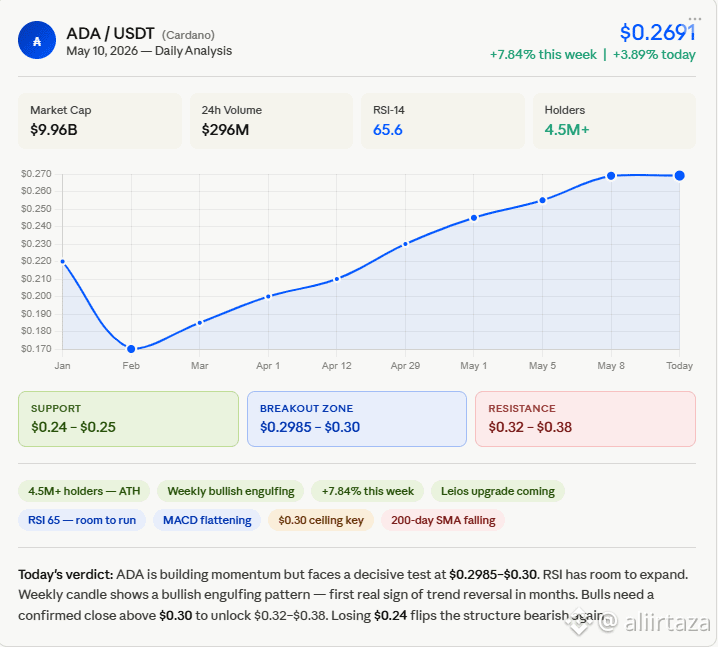Click the May 1 data point on chart

coord(474,218)
